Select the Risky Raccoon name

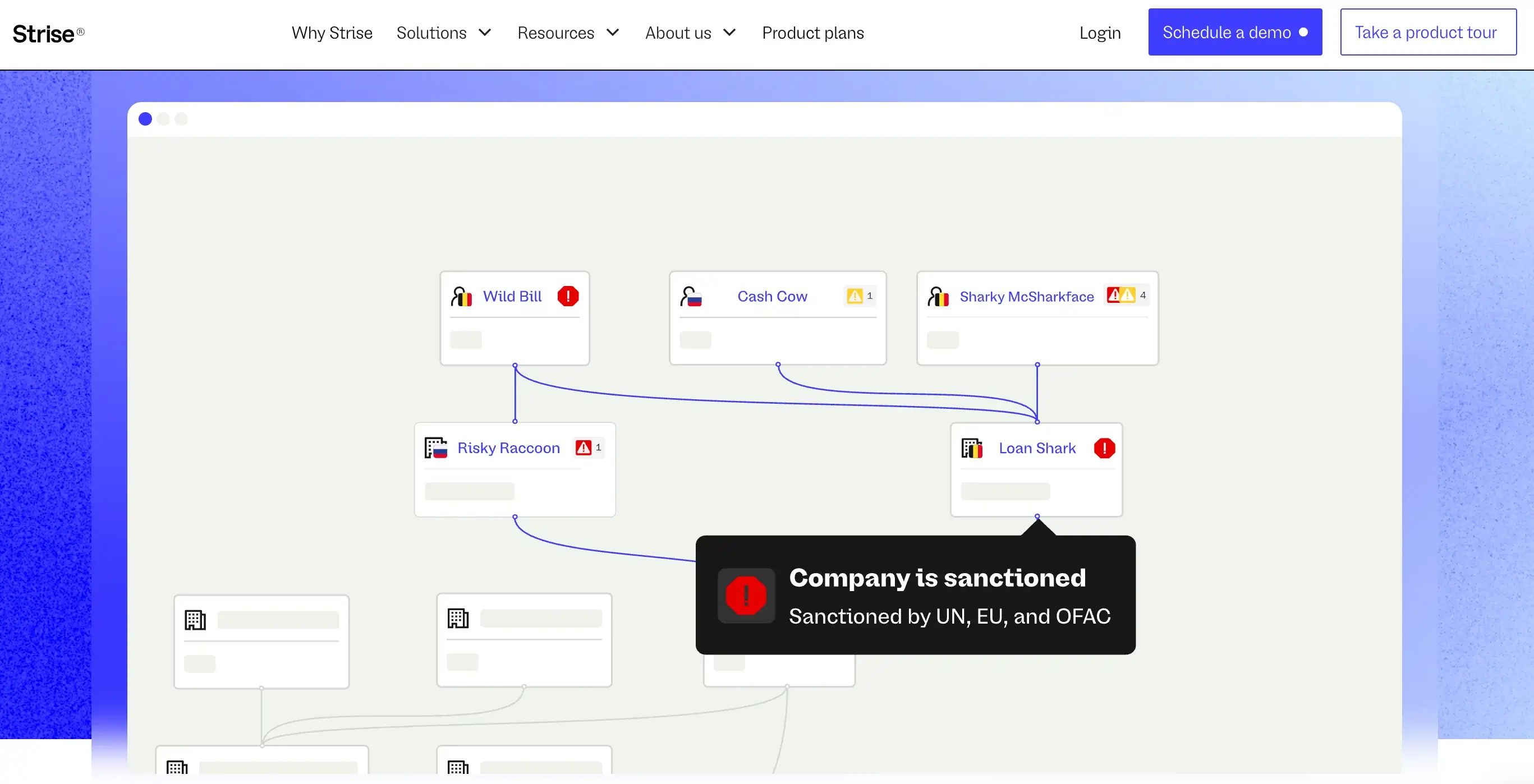tap(508, 448)
